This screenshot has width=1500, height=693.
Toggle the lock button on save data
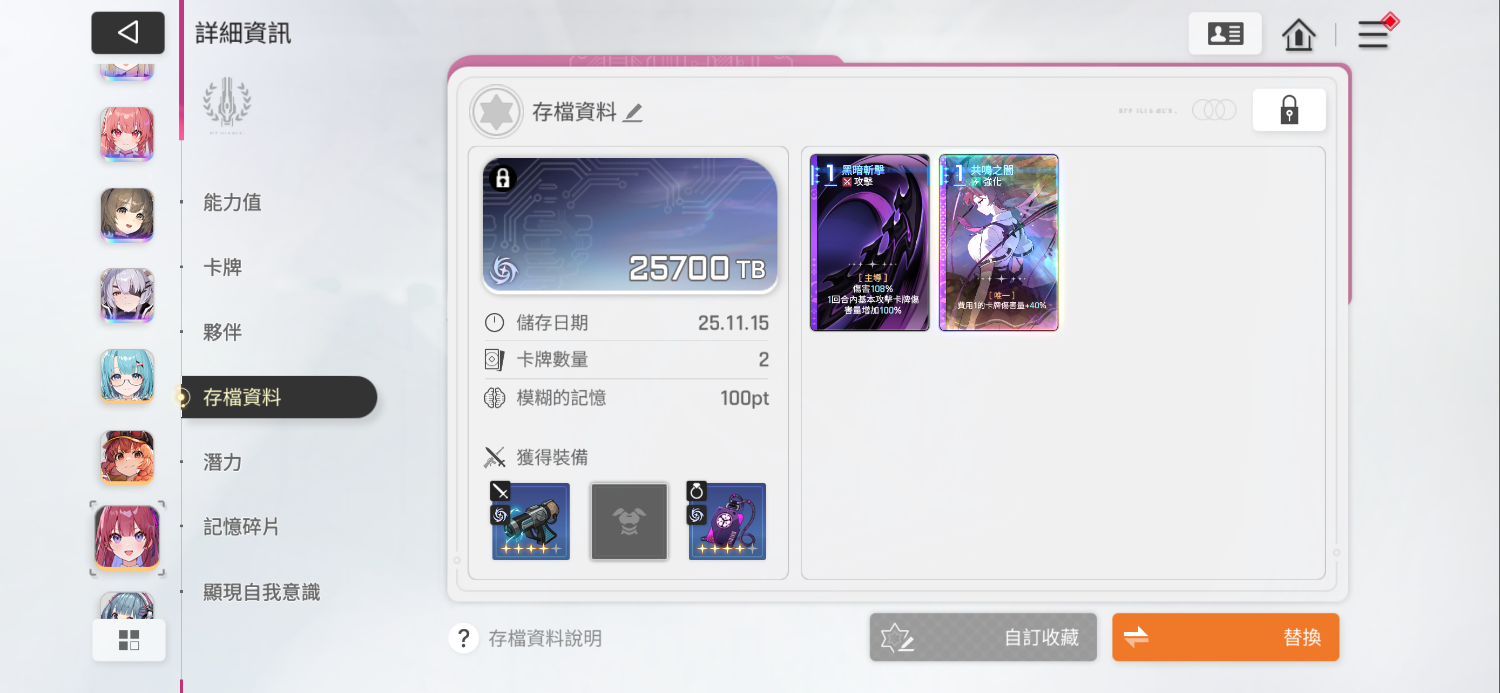tap(1289, 110)
